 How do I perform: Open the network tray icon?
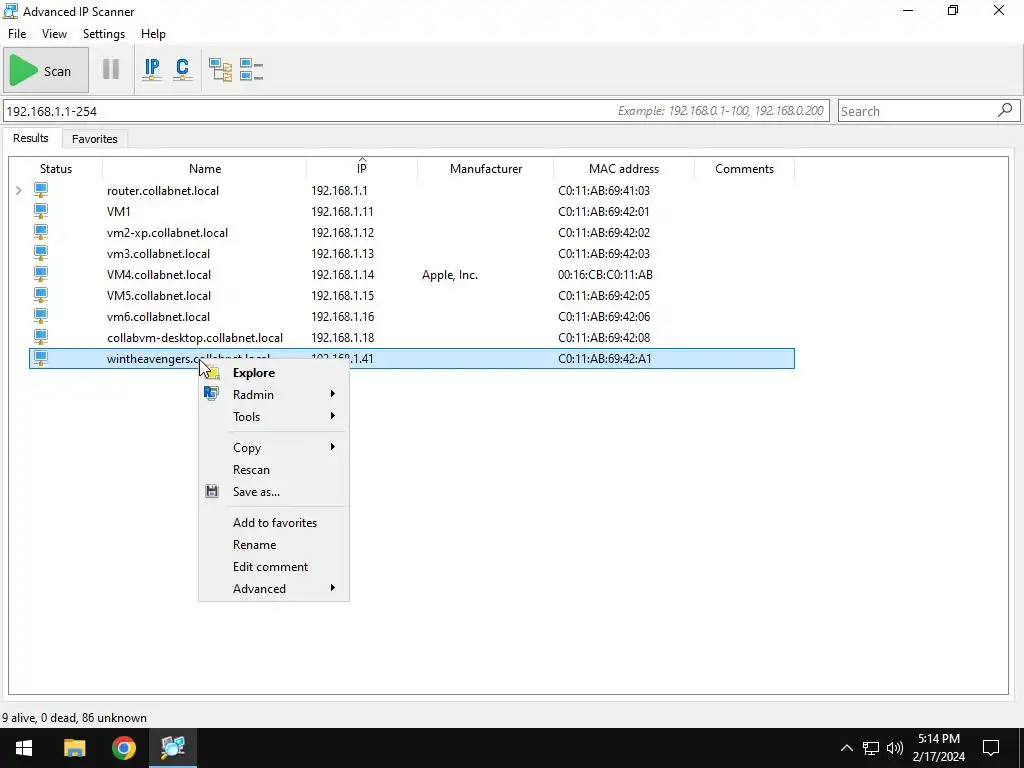point(871,748)
